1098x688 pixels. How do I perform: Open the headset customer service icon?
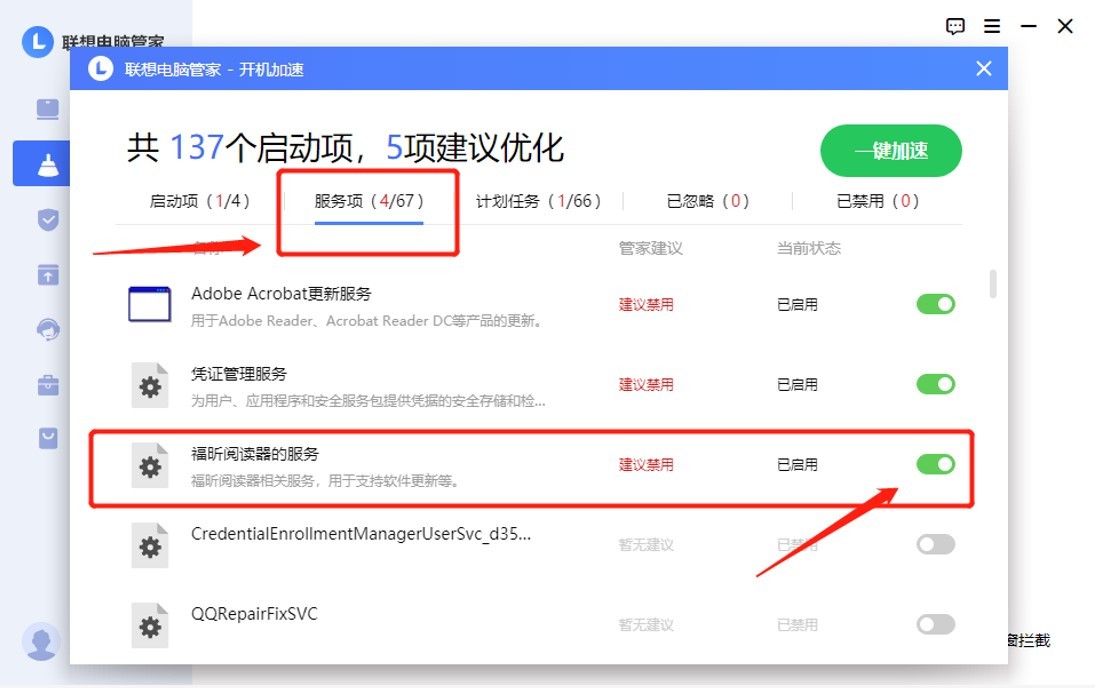pyautogui.click(x=48, y=329)
